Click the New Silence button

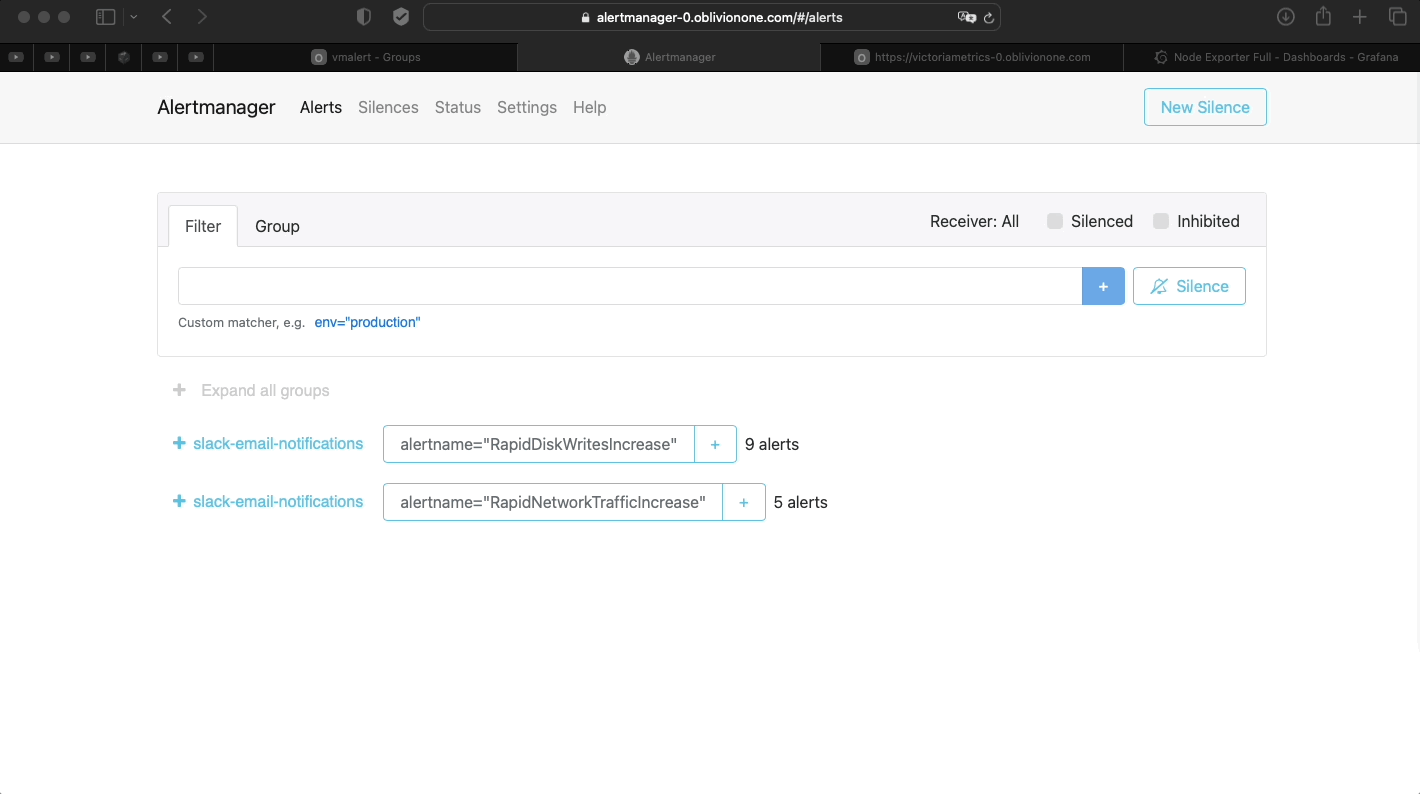click(1204, 107)
